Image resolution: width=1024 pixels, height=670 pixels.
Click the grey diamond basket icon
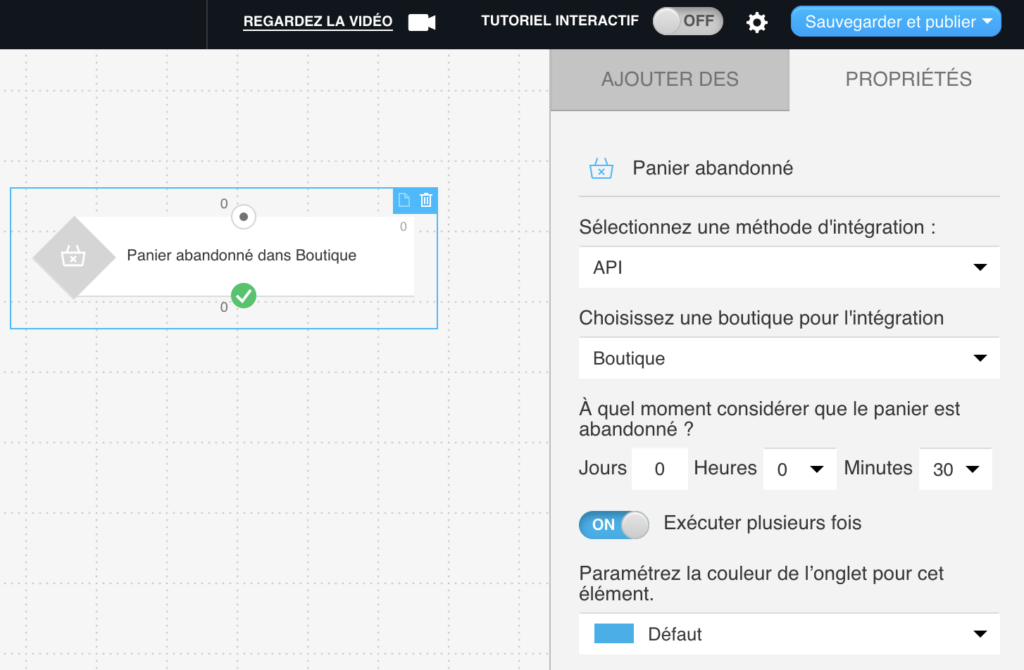(x=74, y=257)
